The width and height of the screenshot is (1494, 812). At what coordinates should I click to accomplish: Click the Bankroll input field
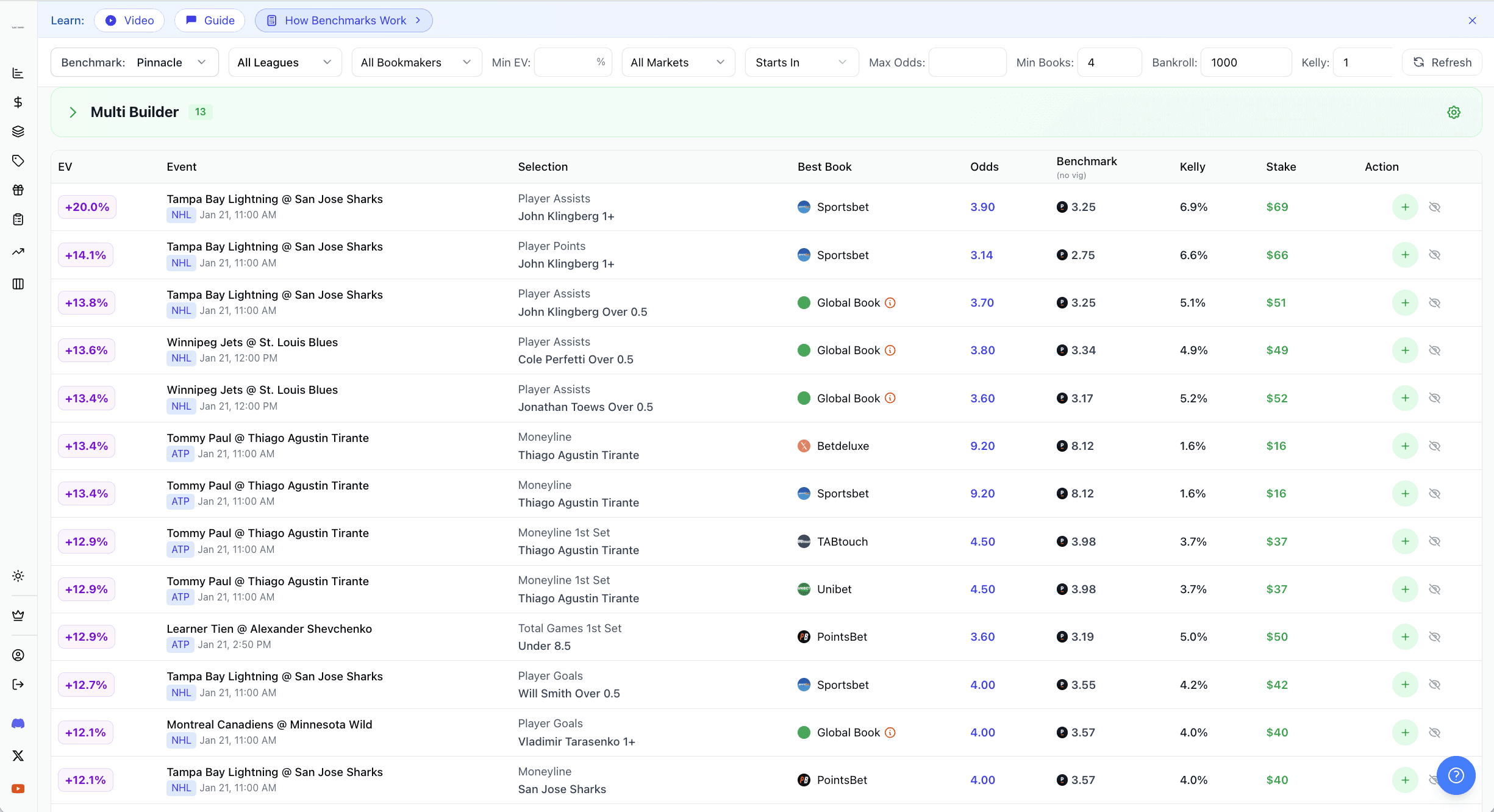tap(1245, 63)
